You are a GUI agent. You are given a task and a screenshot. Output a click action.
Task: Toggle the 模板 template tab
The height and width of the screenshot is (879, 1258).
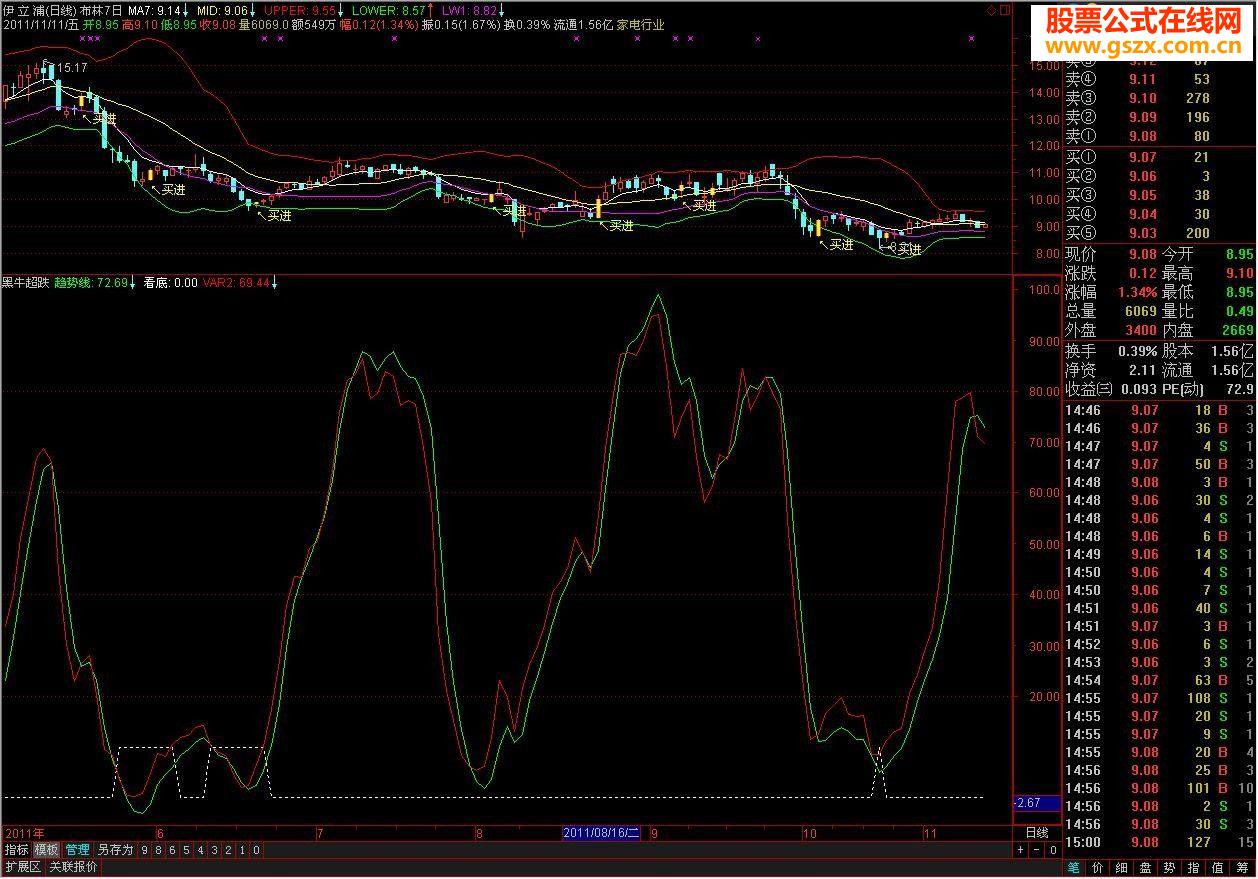pos(46,850)
